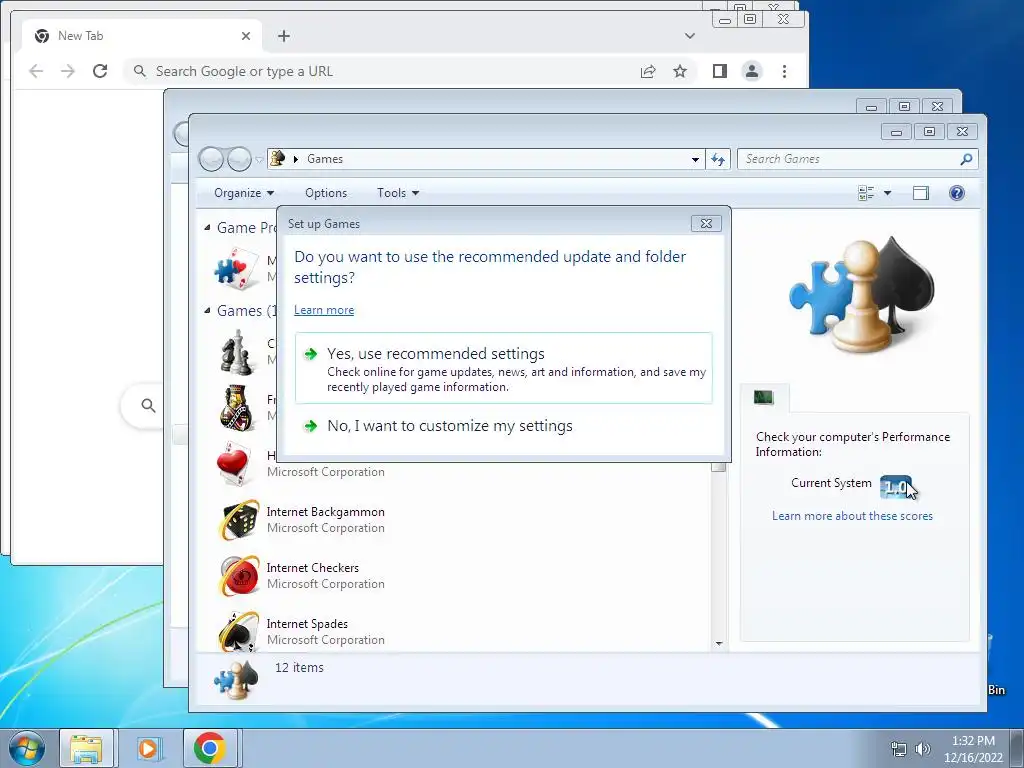Click the Current System 1.0 score badge

point(895,486)
